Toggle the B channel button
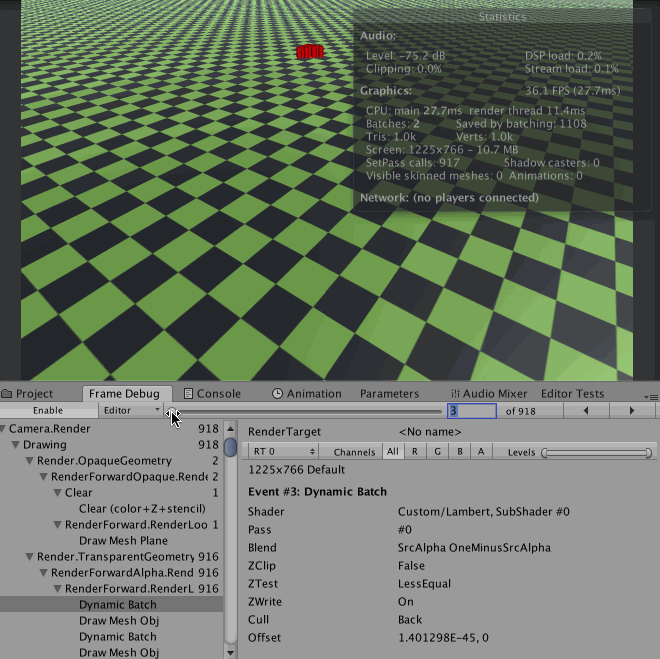This screenshot has width=660, height=659. (x=460, y=452)
